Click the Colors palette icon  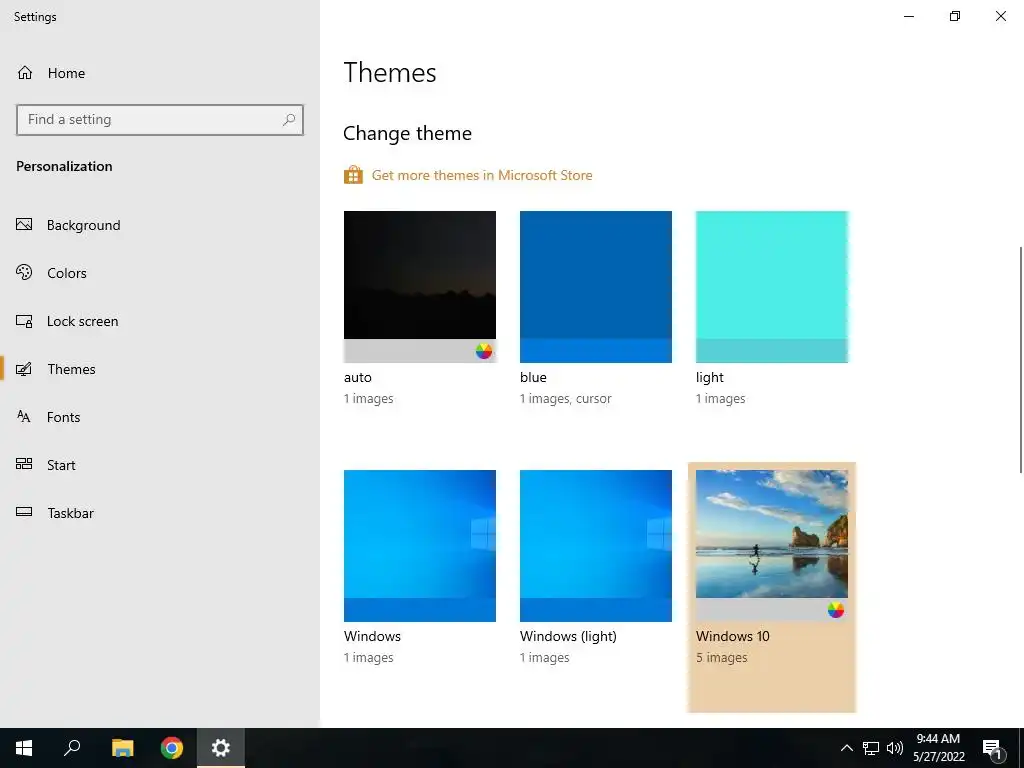tap(24, 272)
